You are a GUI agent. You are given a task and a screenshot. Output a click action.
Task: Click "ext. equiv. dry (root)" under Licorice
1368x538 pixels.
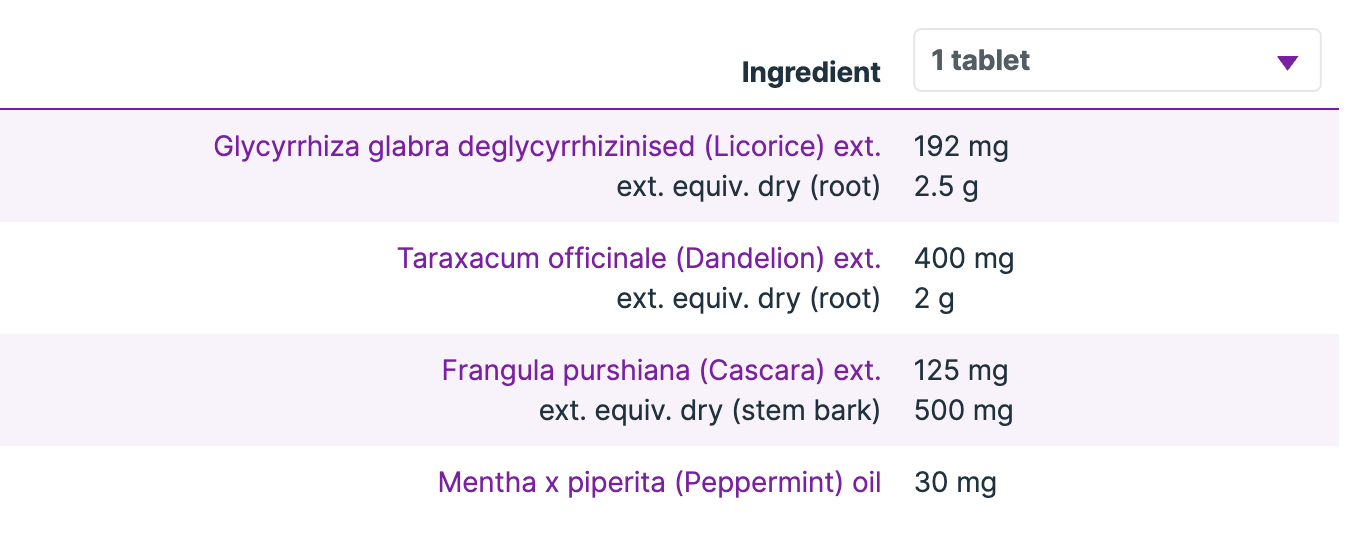pyautogui.click(x=748, y=187)
